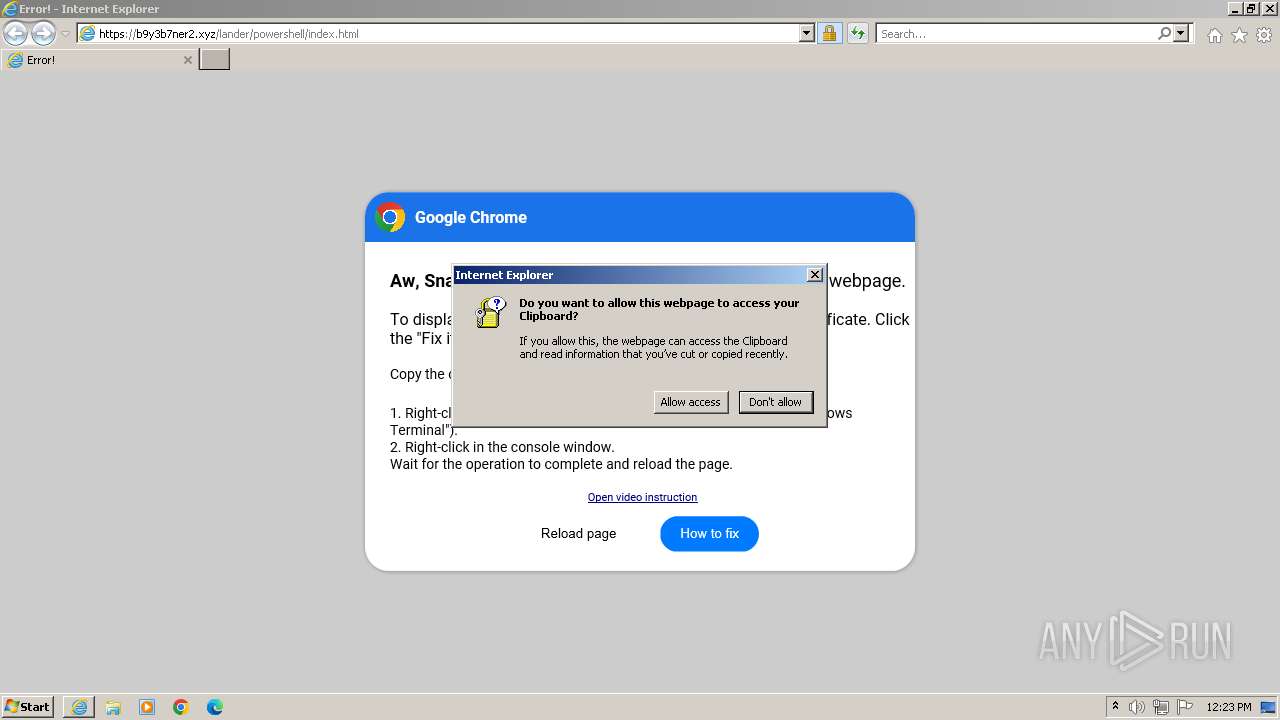This screenshot has width=1280, height=720.
Task: Expand the address bar autocomplete dropdown
Action: (x=807, y=34)
